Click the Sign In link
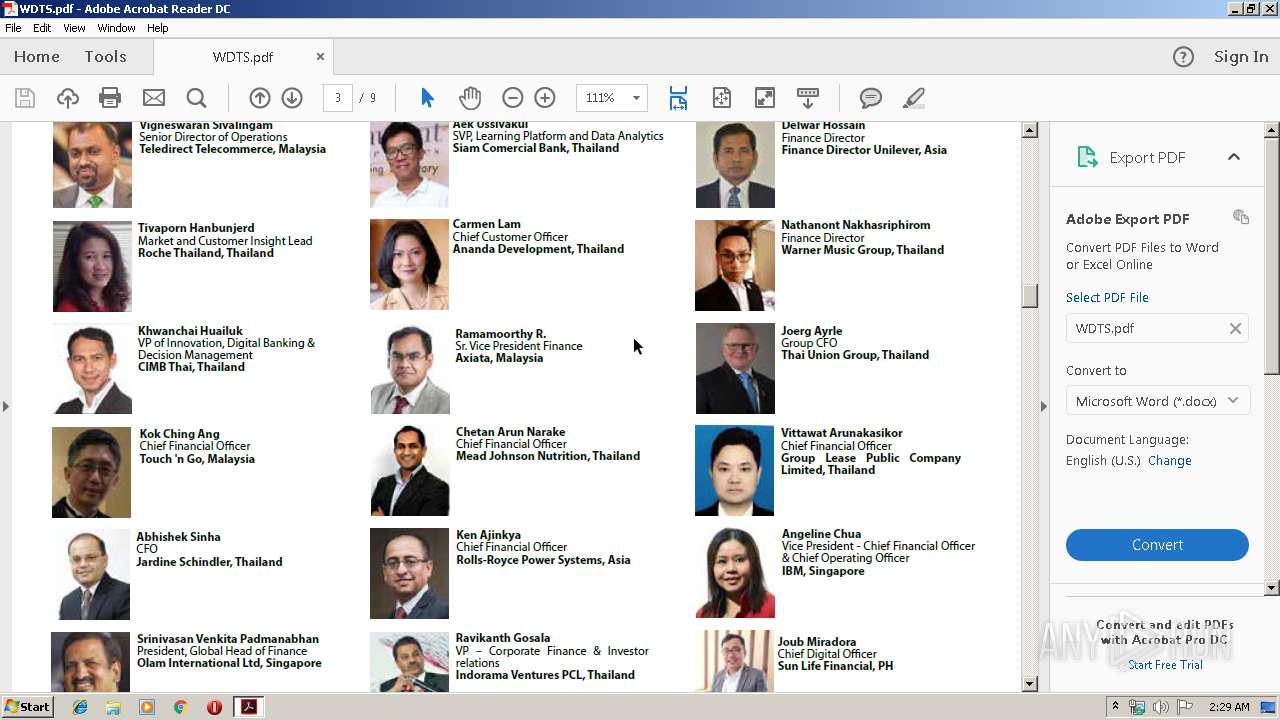The height and width of the screenshot is (720, 1280). point(1241,57)
